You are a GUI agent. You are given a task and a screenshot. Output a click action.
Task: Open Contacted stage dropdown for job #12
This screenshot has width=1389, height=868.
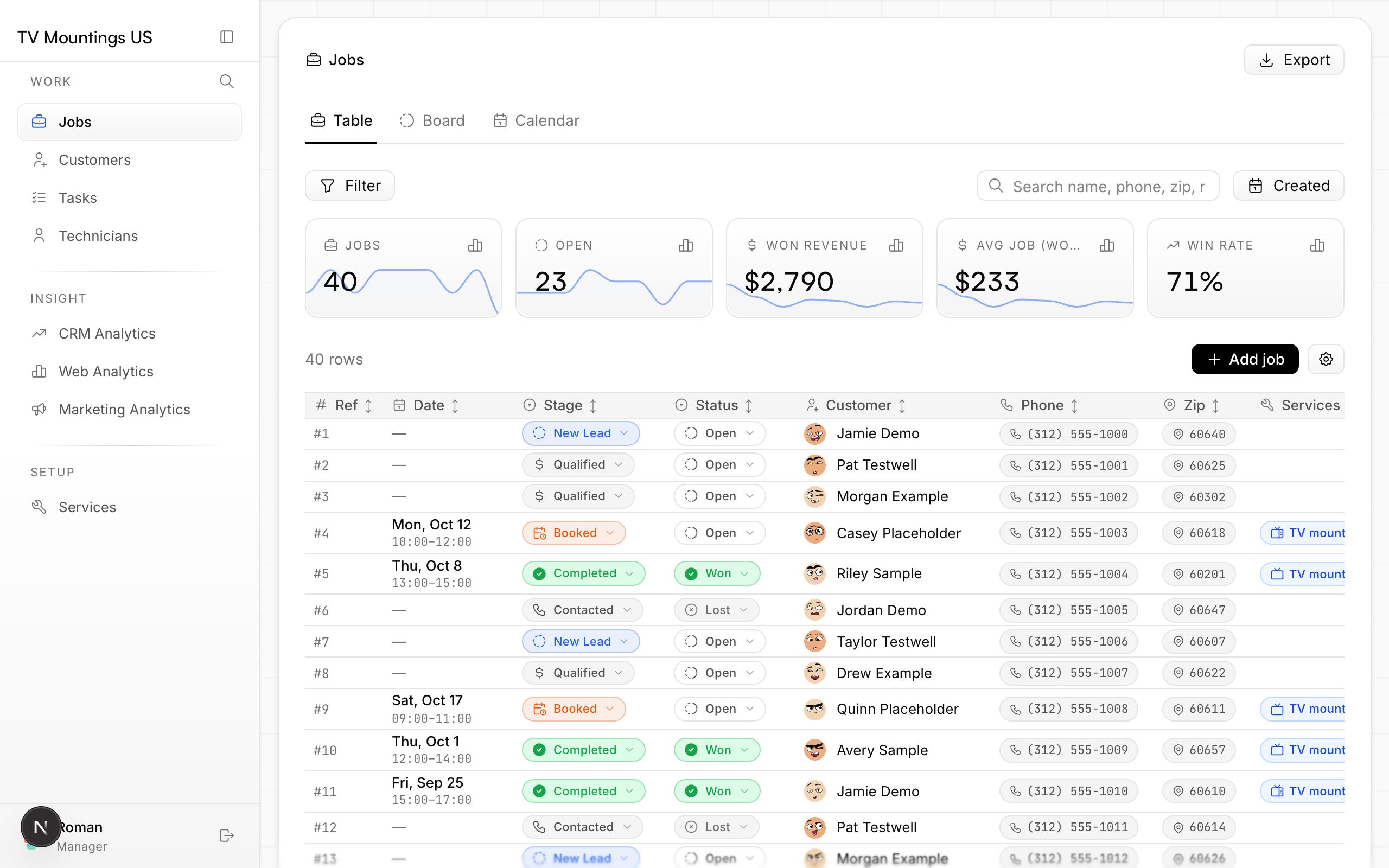pos(583,827)
